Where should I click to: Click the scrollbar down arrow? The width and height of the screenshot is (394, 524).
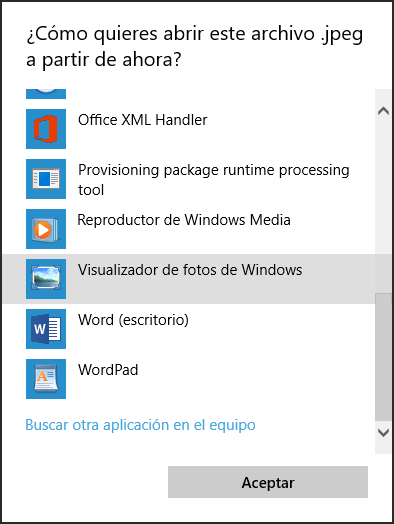[x=383, y=433]
